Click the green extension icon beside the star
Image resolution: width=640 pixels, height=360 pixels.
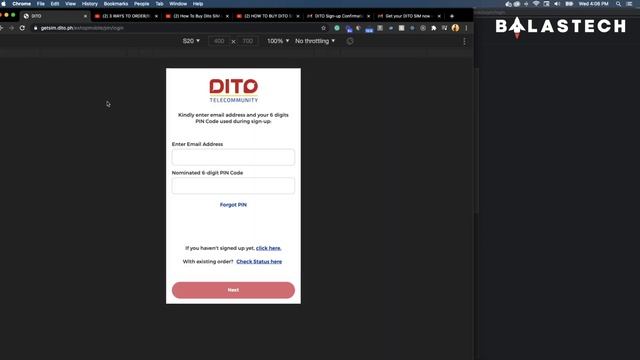point(337,28)
